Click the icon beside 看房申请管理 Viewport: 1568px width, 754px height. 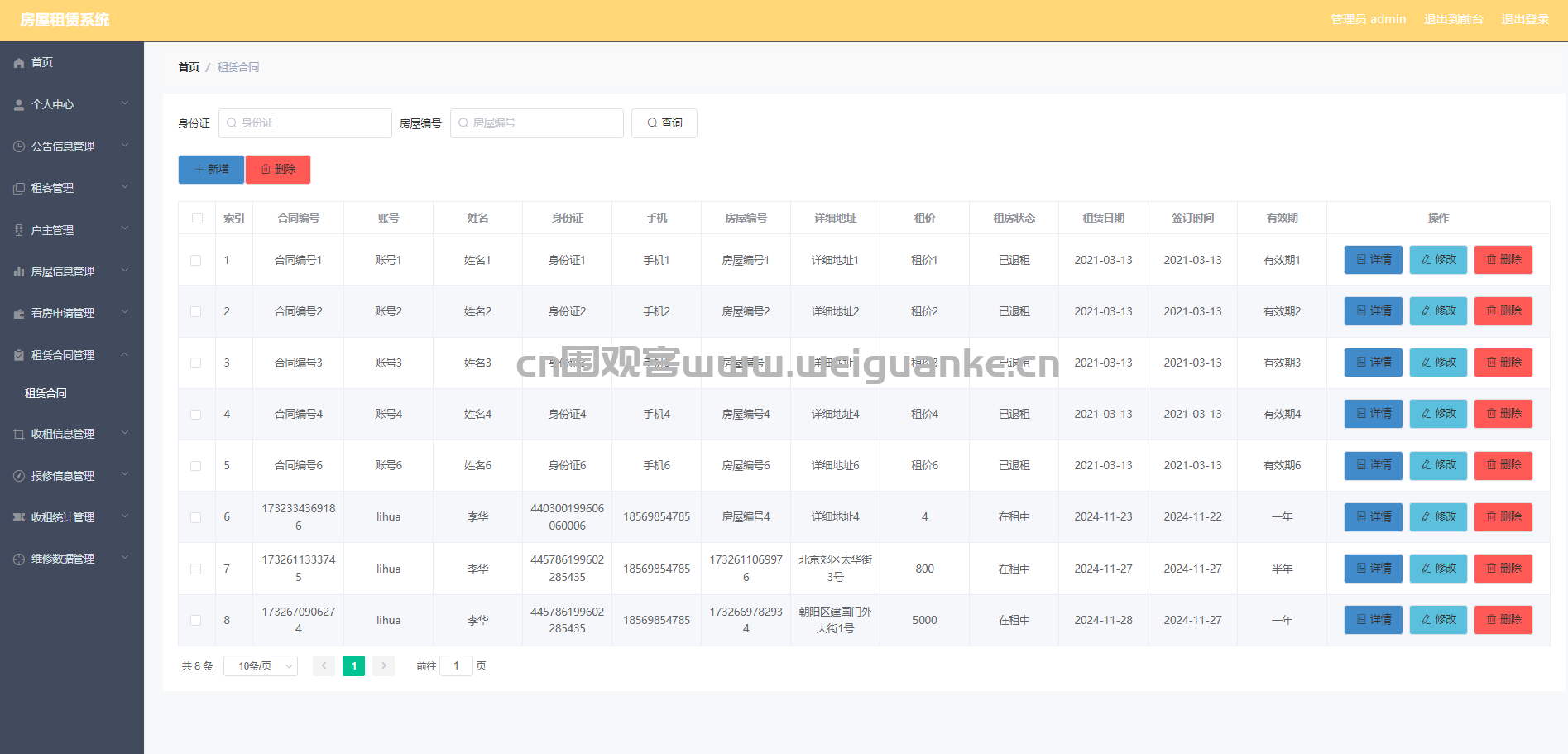(19, 314)
